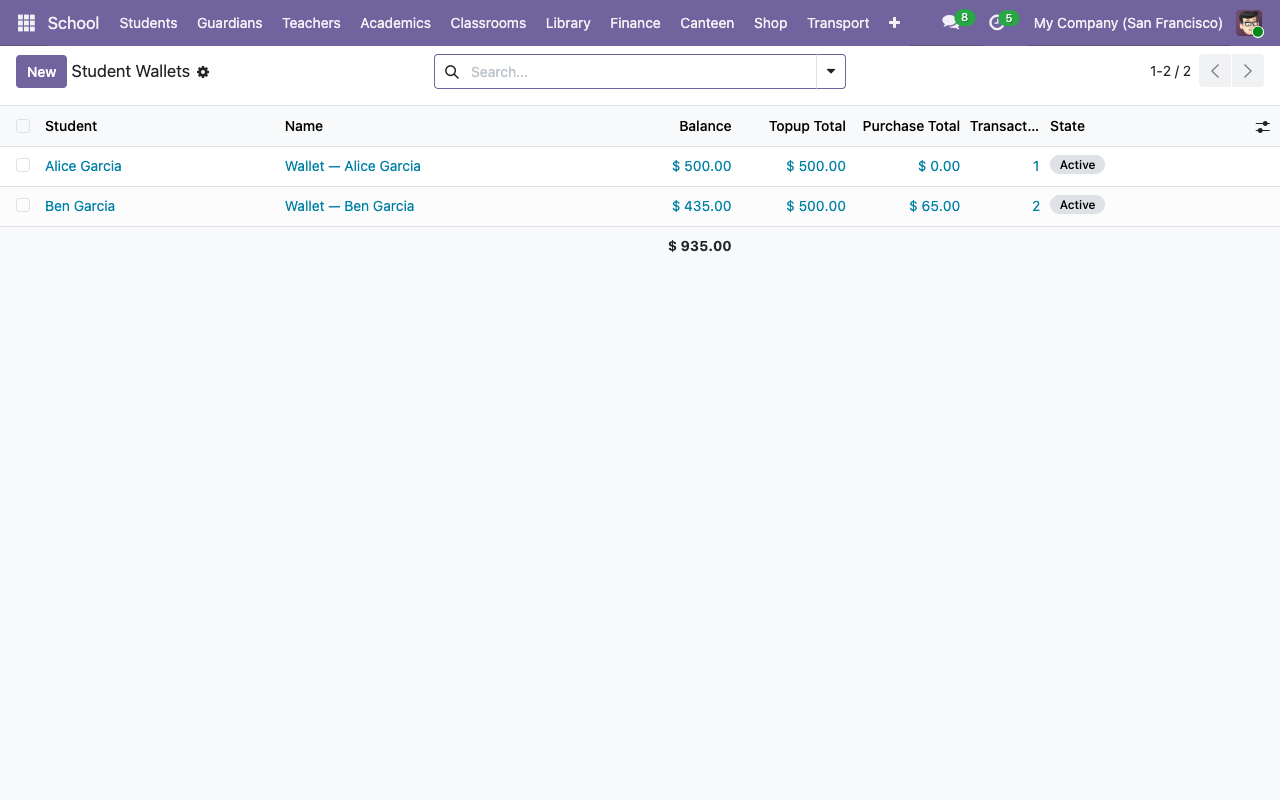The image size is (1280, 800).
Task: Click the $ 0.00 purchase total cell
Action: click(939, 166)
